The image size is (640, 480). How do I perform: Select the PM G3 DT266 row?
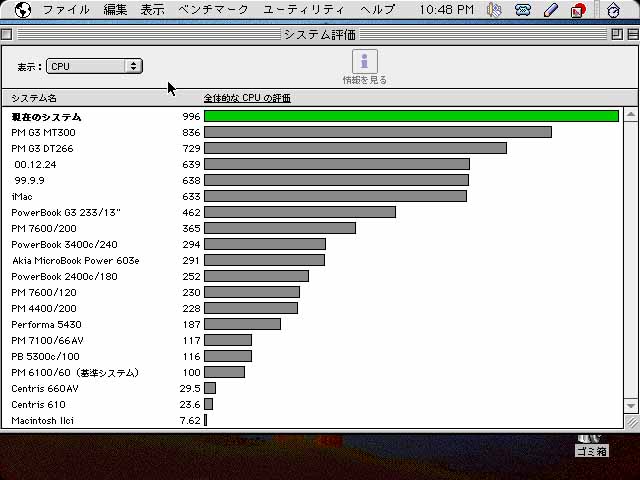pos(312,148)
